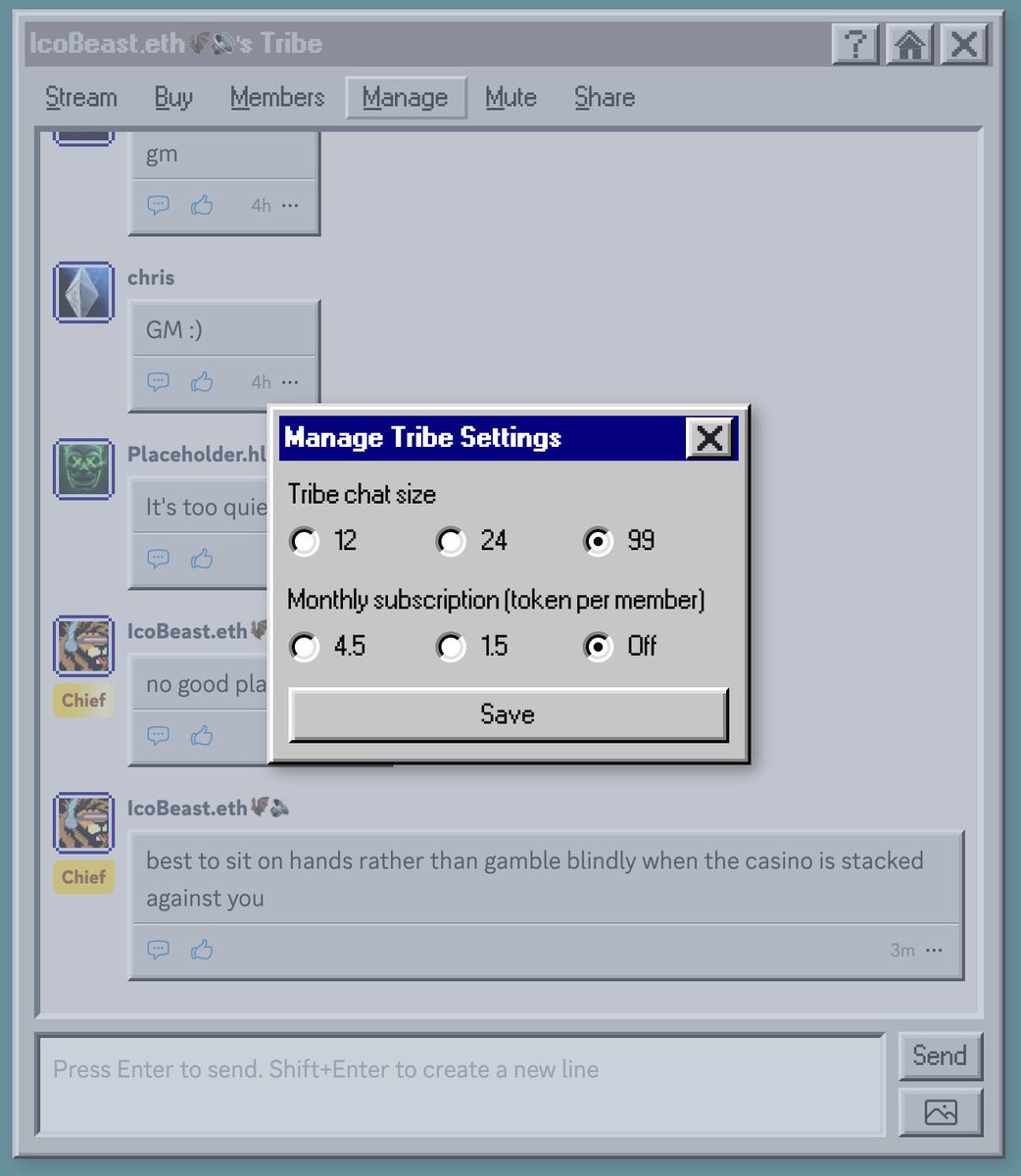The height and width of the screenshot is (1176, 1021).
Task: Click Chief badge beside 'best to sit' message
Action: (83, 877)
